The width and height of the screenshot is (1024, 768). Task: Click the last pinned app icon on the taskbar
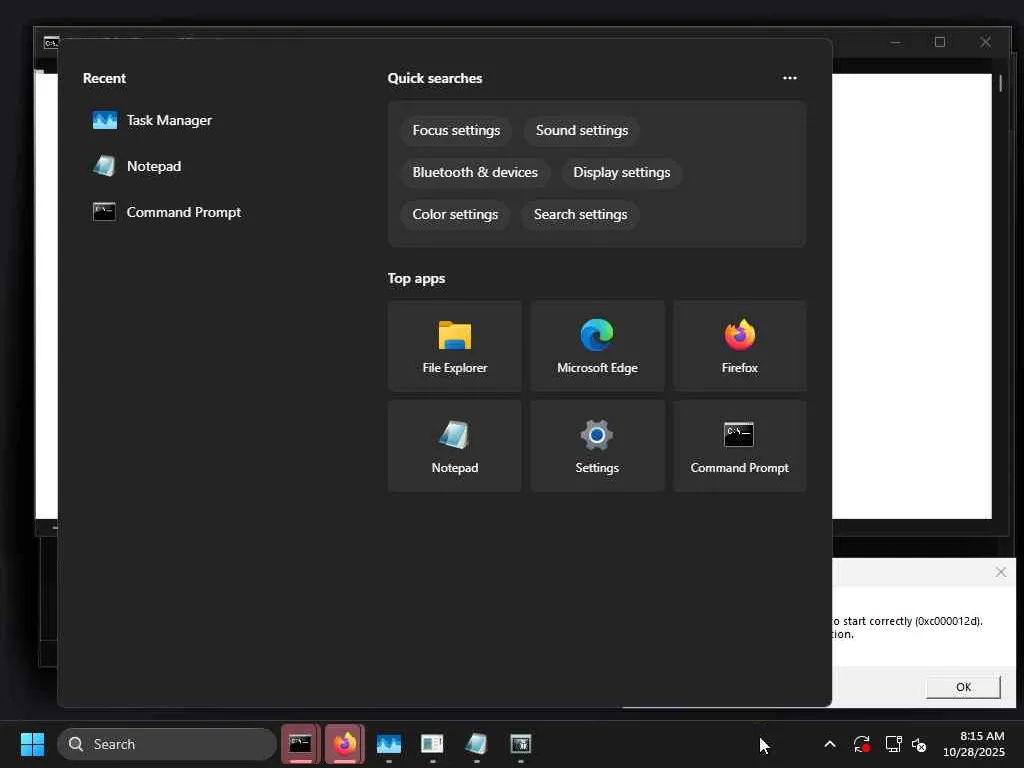tap(520, 744)
